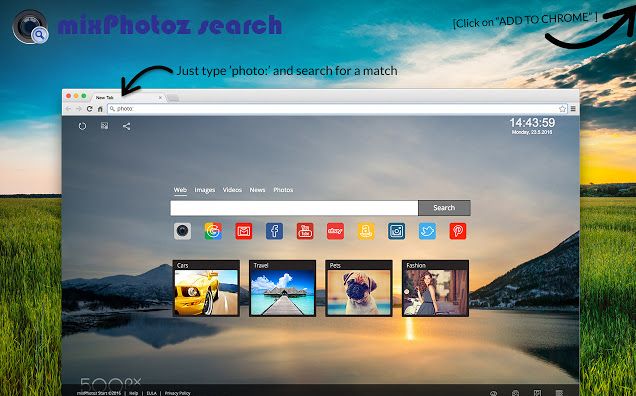Screen dimensions: 636x396
Task: Click the power icon on new tab page
Action: [x=82, y=126]
